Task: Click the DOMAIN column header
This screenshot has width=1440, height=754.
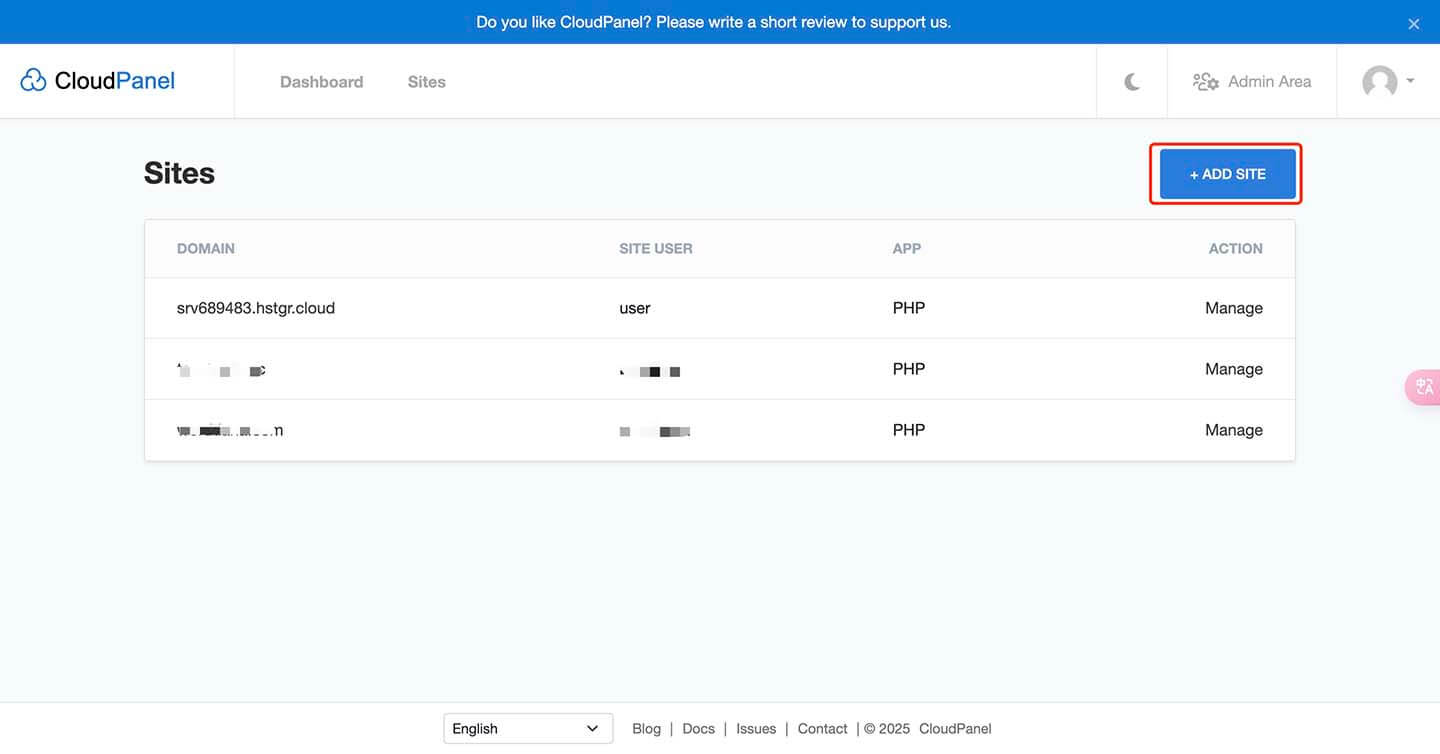Action: click(x=206, y=249)
